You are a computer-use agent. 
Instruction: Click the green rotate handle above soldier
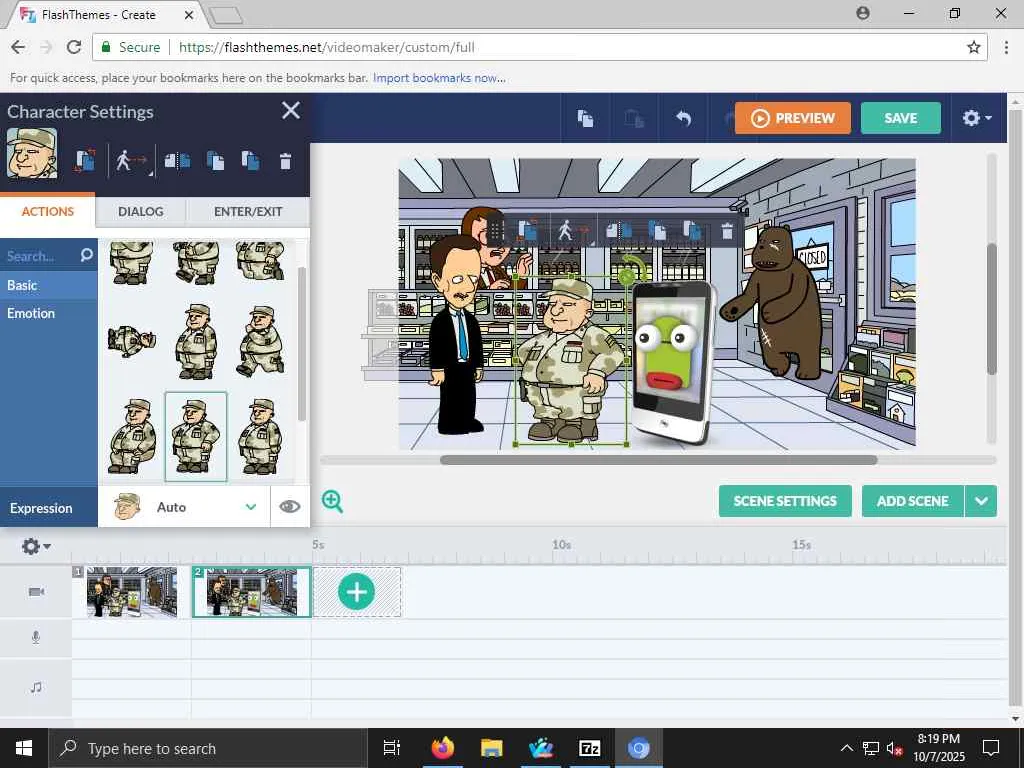click(x=626, y=277)
